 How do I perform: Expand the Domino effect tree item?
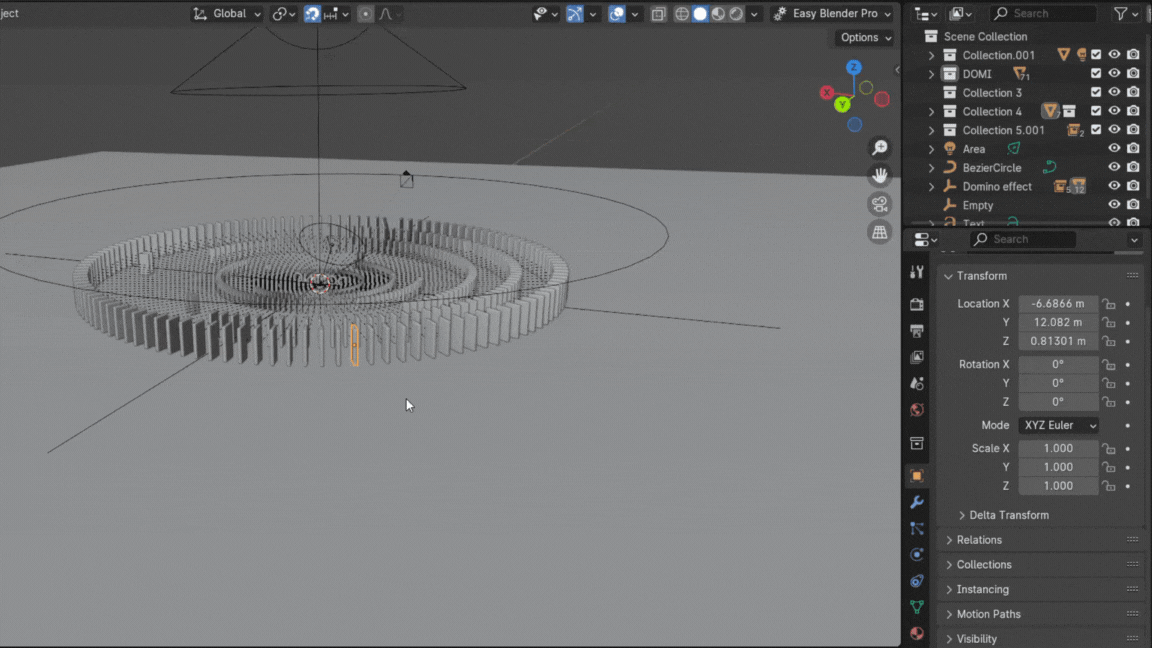(x=932, y=187)
